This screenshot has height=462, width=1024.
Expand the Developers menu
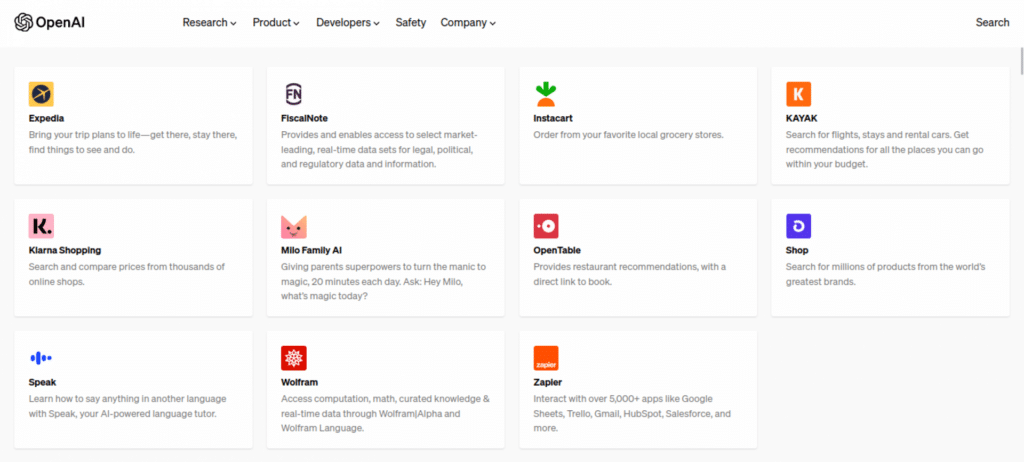347,22
